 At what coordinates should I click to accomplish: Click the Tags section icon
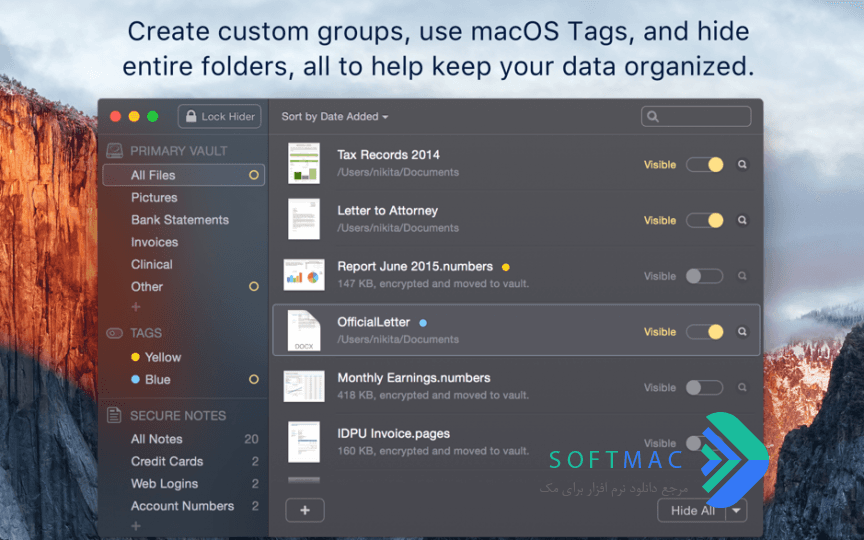click(x=114, y=333)
